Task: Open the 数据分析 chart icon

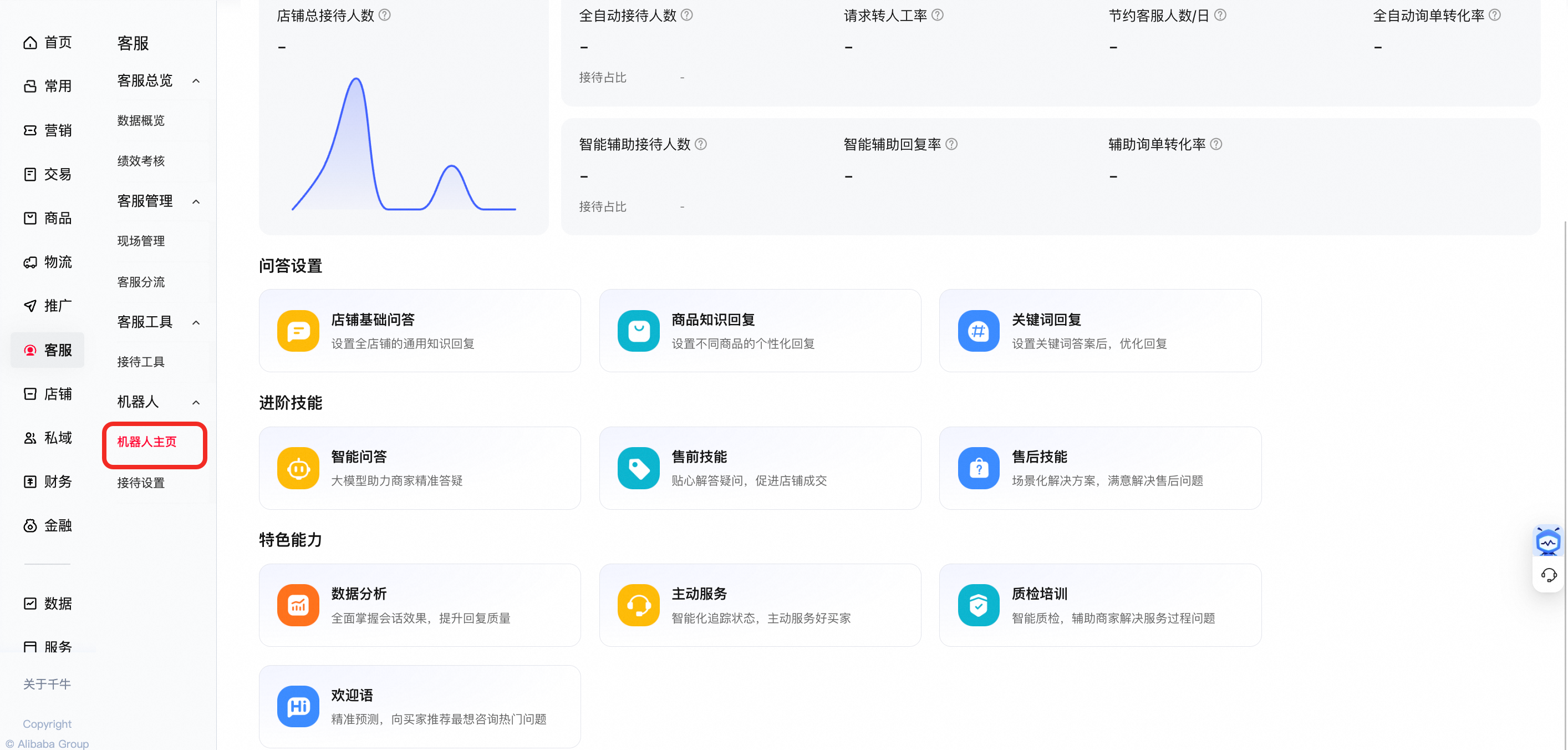Action: point(298,605)
